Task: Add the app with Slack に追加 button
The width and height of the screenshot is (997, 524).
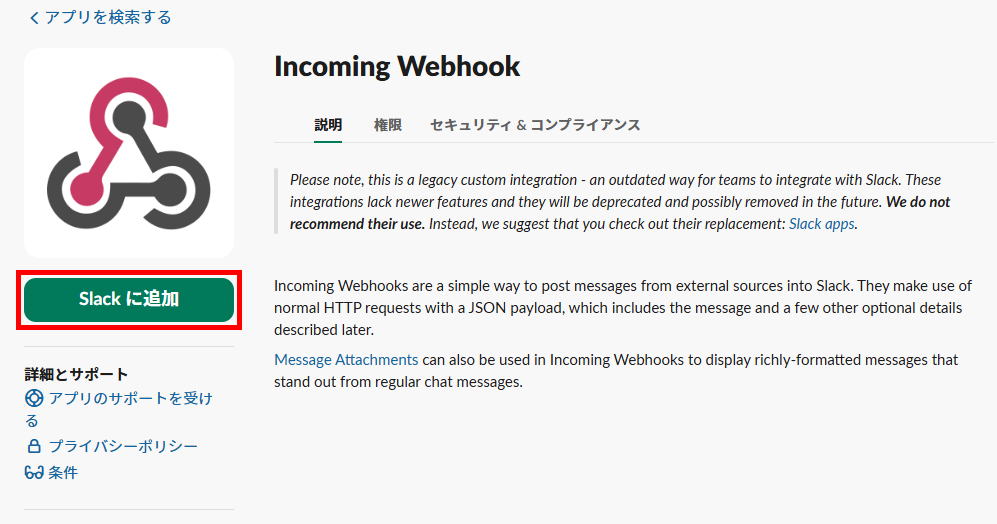Action: [x=129, y=299]
